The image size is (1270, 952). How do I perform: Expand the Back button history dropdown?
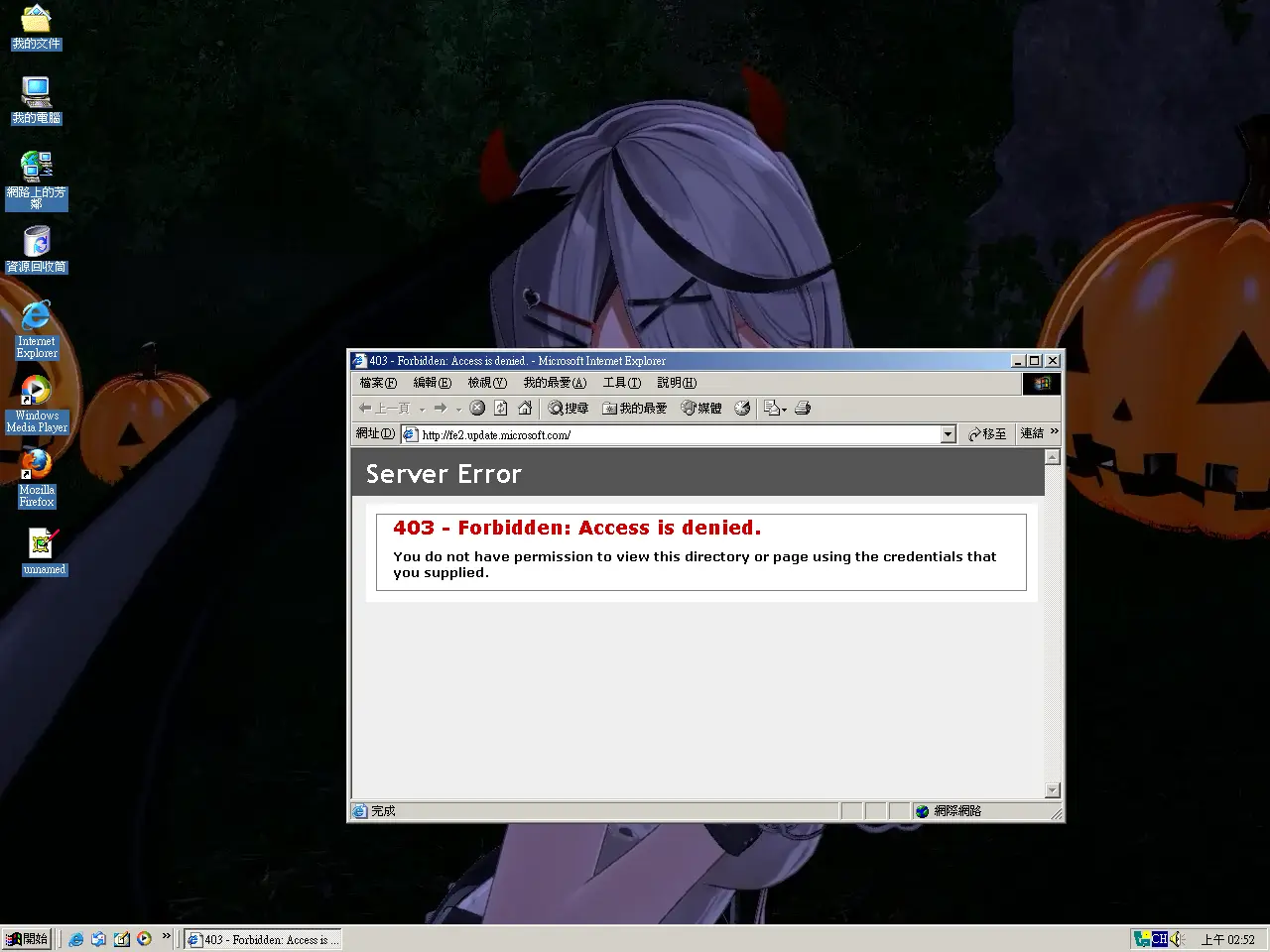(x=422, y=409)
